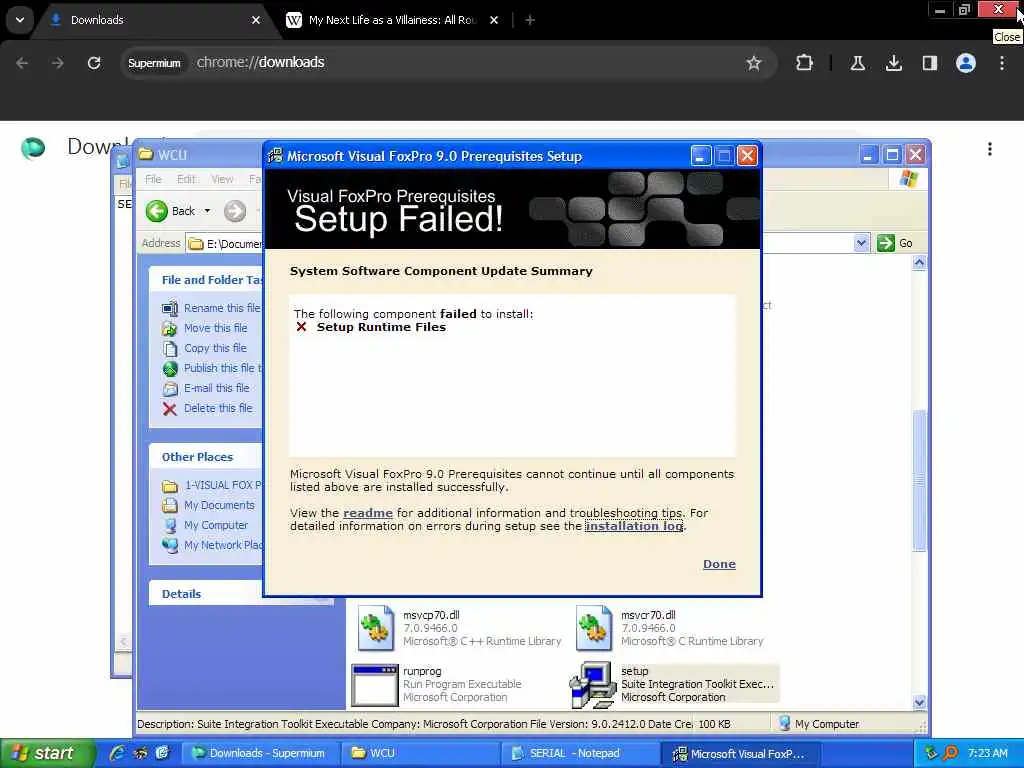1024x768 pixels.
Task: Maximize the WCU Explorer window
Action: point(891,155)
